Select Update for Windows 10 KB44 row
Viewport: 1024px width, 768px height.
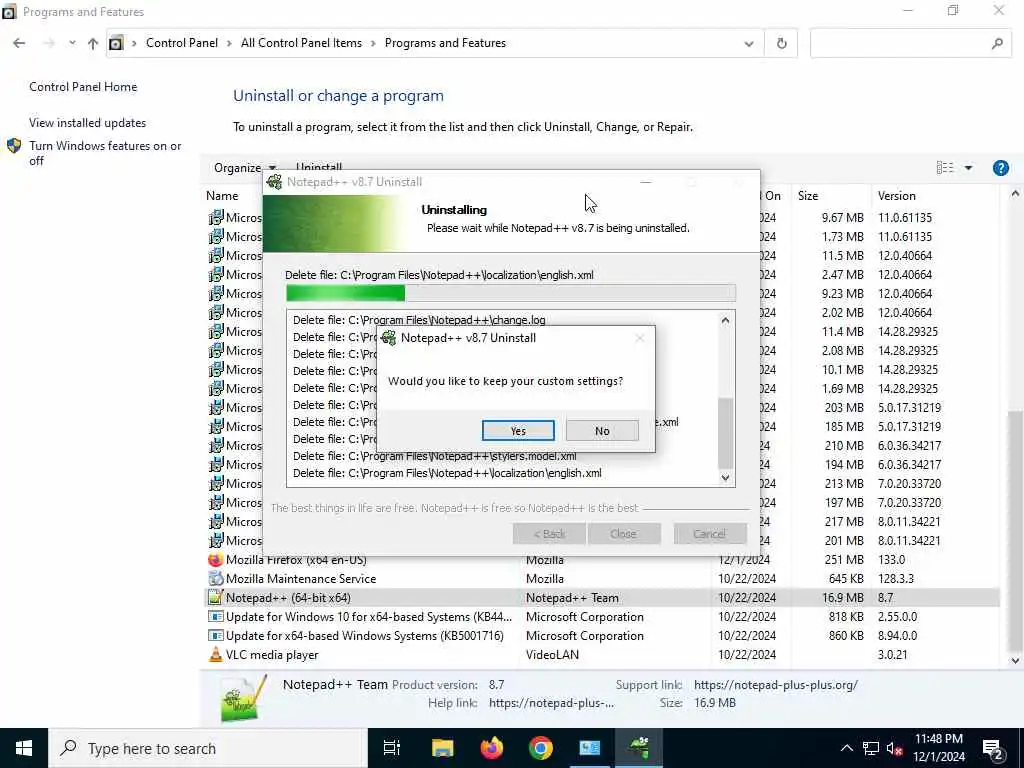(601, 616)
